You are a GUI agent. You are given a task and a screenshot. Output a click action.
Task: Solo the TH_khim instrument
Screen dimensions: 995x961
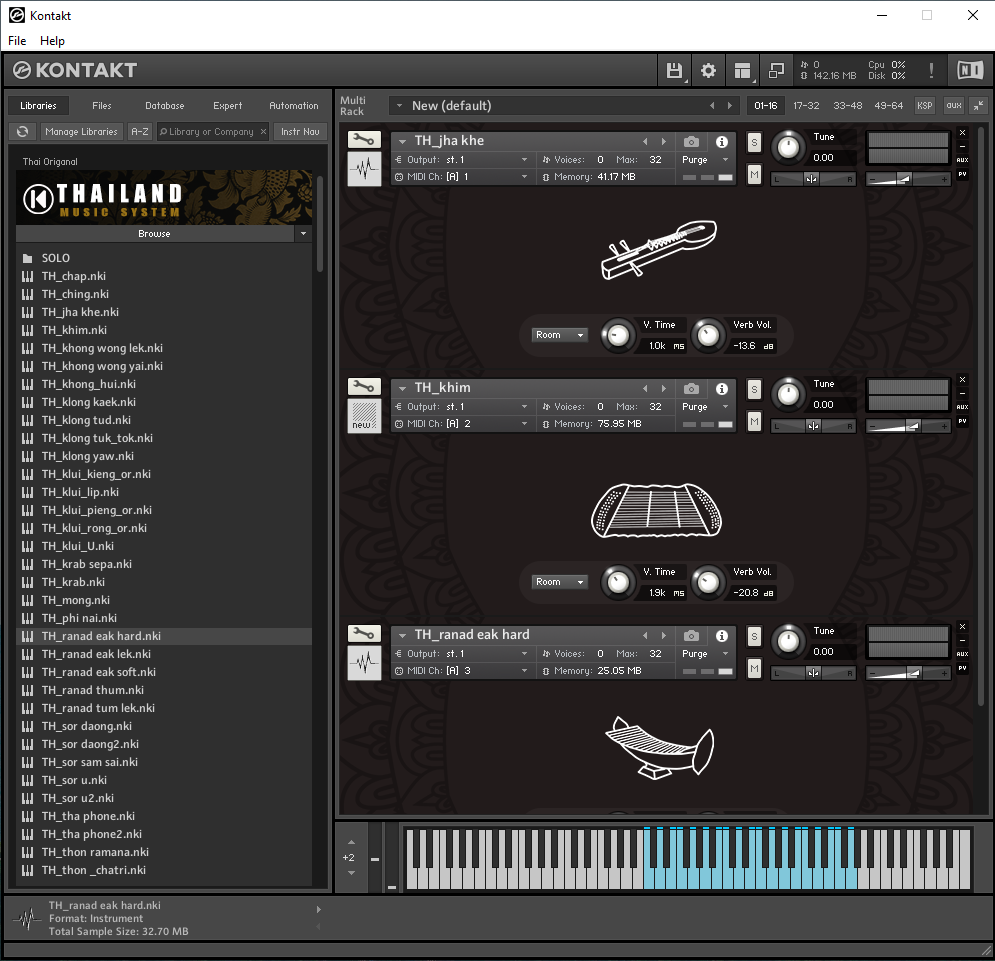(754, 389)
